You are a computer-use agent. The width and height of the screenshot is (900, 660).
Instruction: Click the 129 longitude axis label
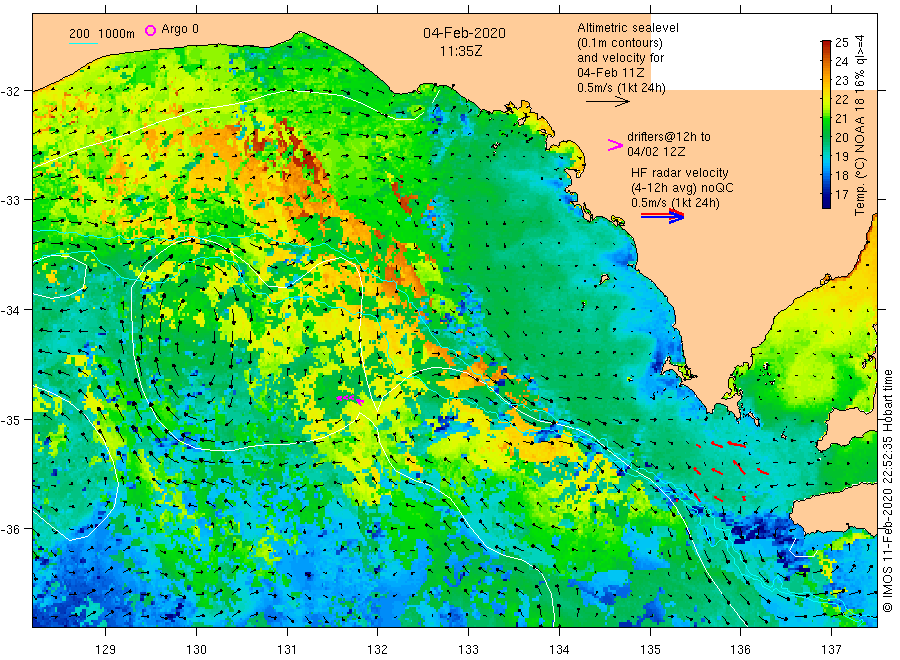coord(106,650)
